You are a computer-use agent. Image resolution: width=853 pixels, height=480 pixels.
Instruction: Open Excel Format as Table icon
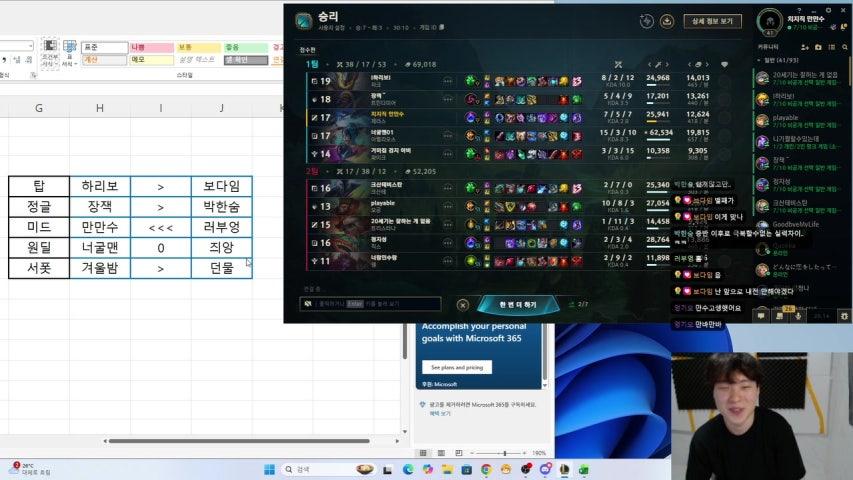click(69, 53)
